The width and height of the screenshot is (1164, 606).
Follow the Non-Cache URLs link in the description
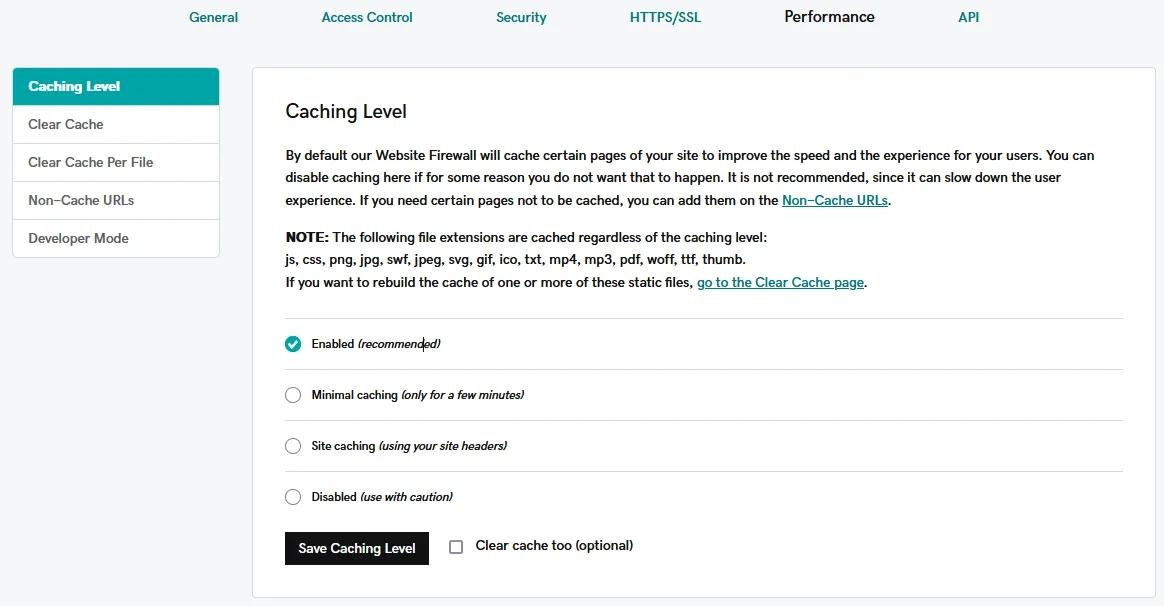coord(834,200)
